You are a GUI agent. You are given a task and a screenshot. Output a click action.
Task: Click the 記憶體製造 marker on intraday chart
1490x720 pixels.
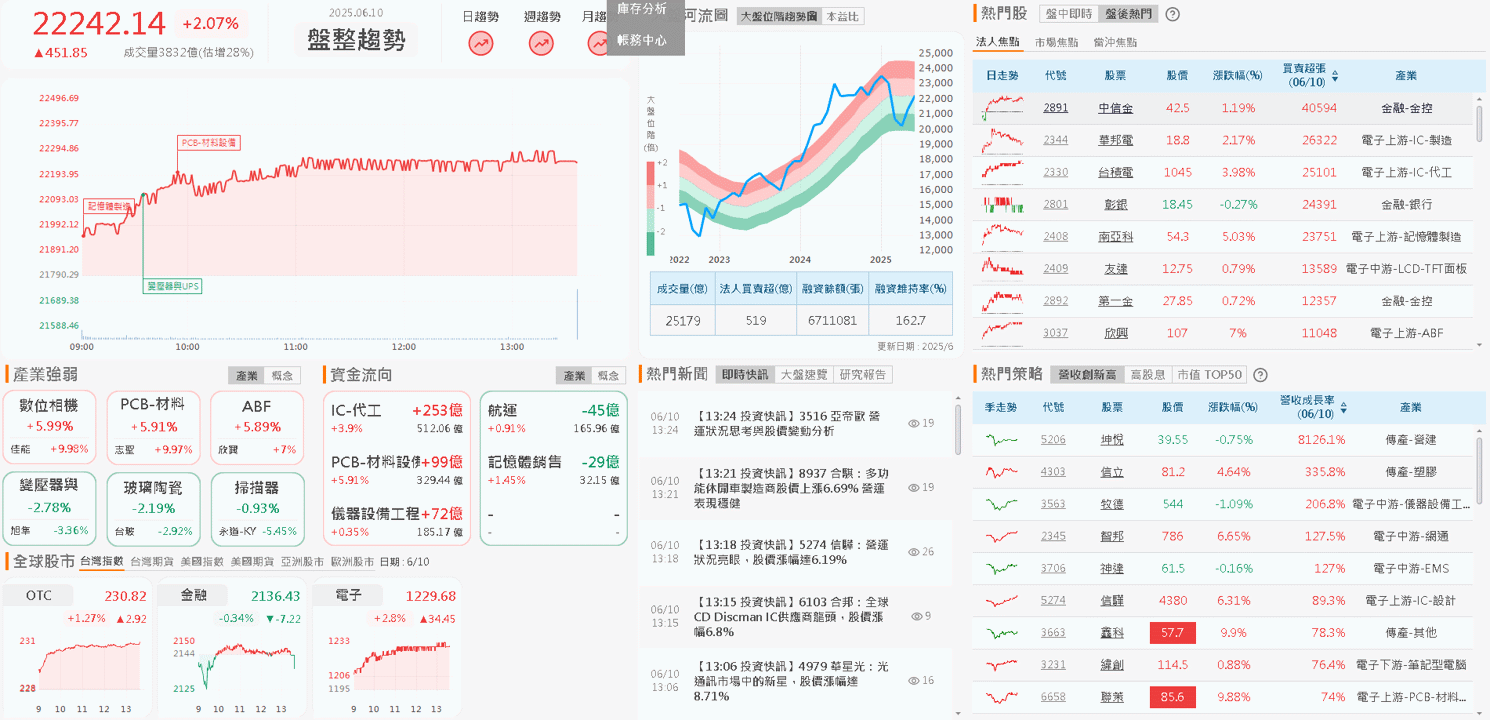(x=109, y=206)
